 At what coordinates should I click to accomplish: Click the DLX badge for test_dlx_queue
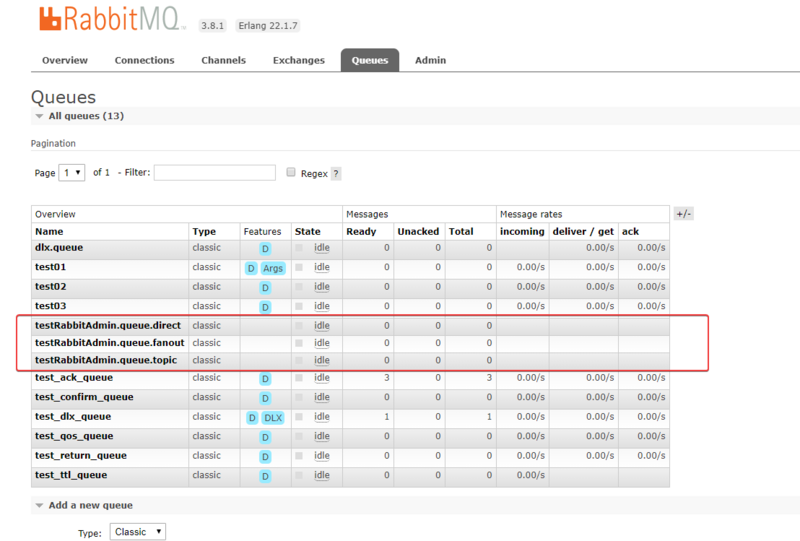[273, 418]
